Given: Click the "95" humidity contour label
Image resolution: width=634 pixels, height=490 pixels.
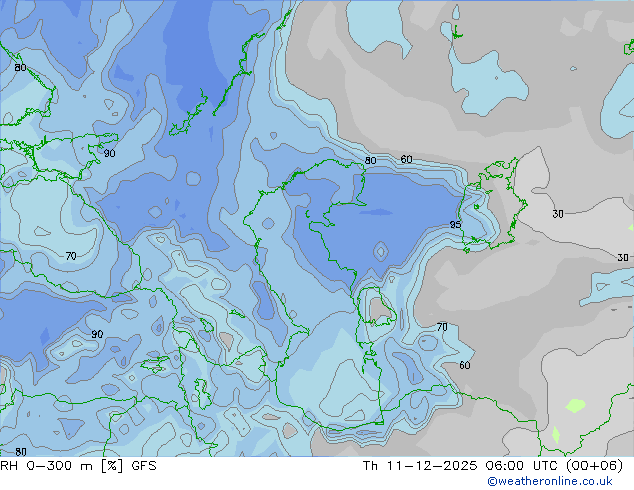Looking at the screenshot, I should [x=455, y=224].
